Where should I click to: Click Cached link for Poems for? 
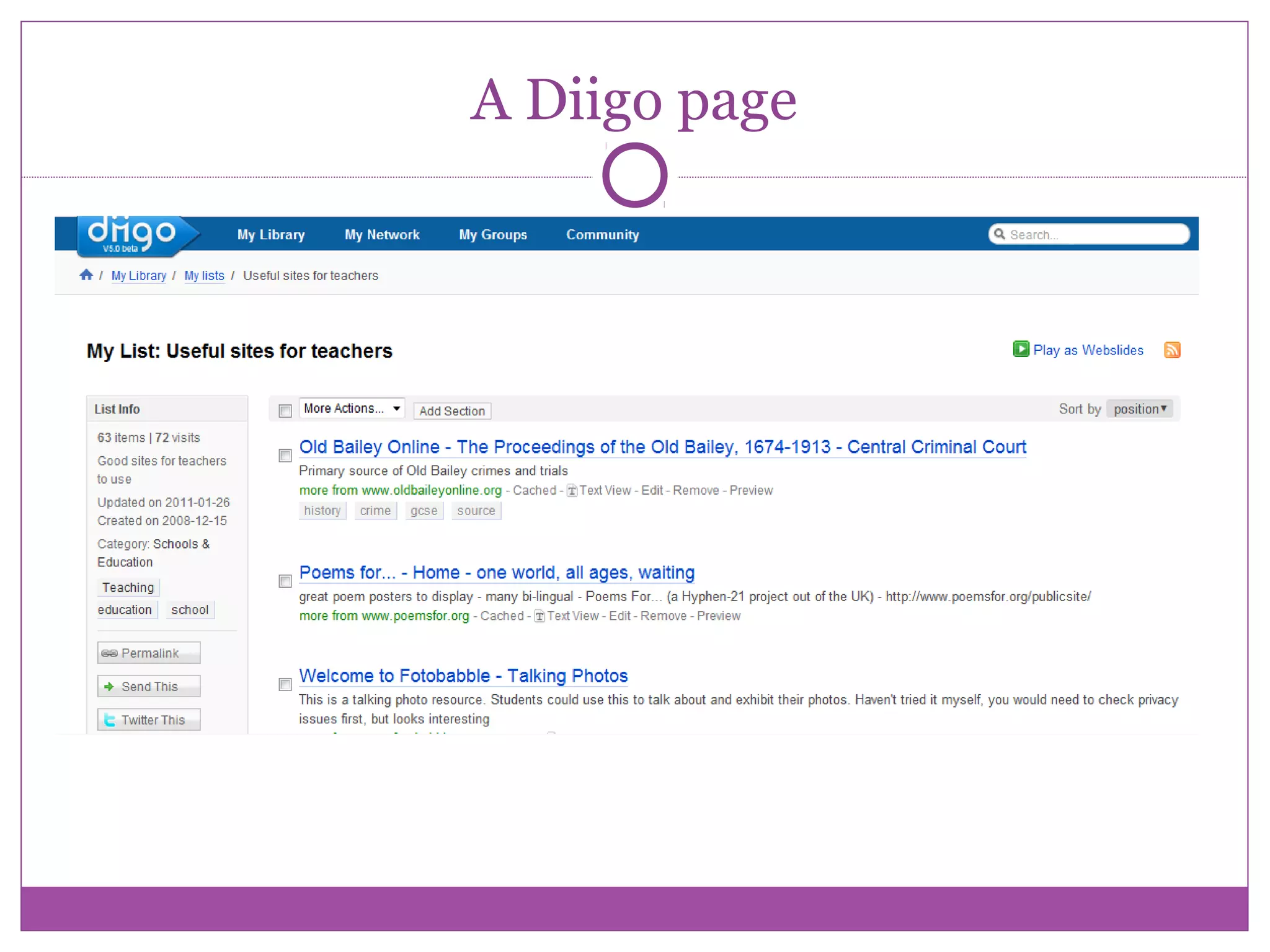click(502, 615)
